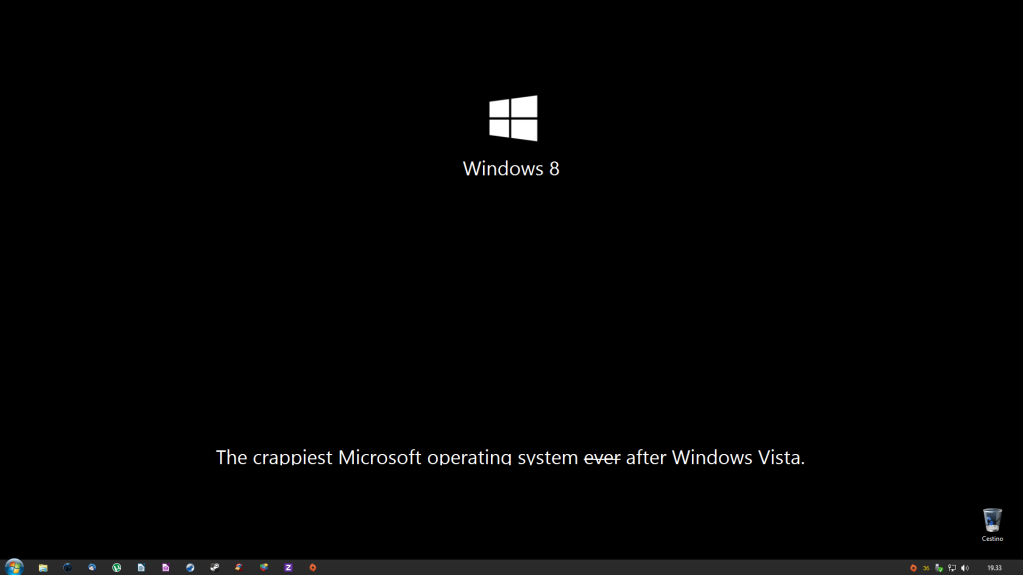Click the temperature 36 tray indicator
This screenshot has width=1023, height=575.
coord(926,567)
